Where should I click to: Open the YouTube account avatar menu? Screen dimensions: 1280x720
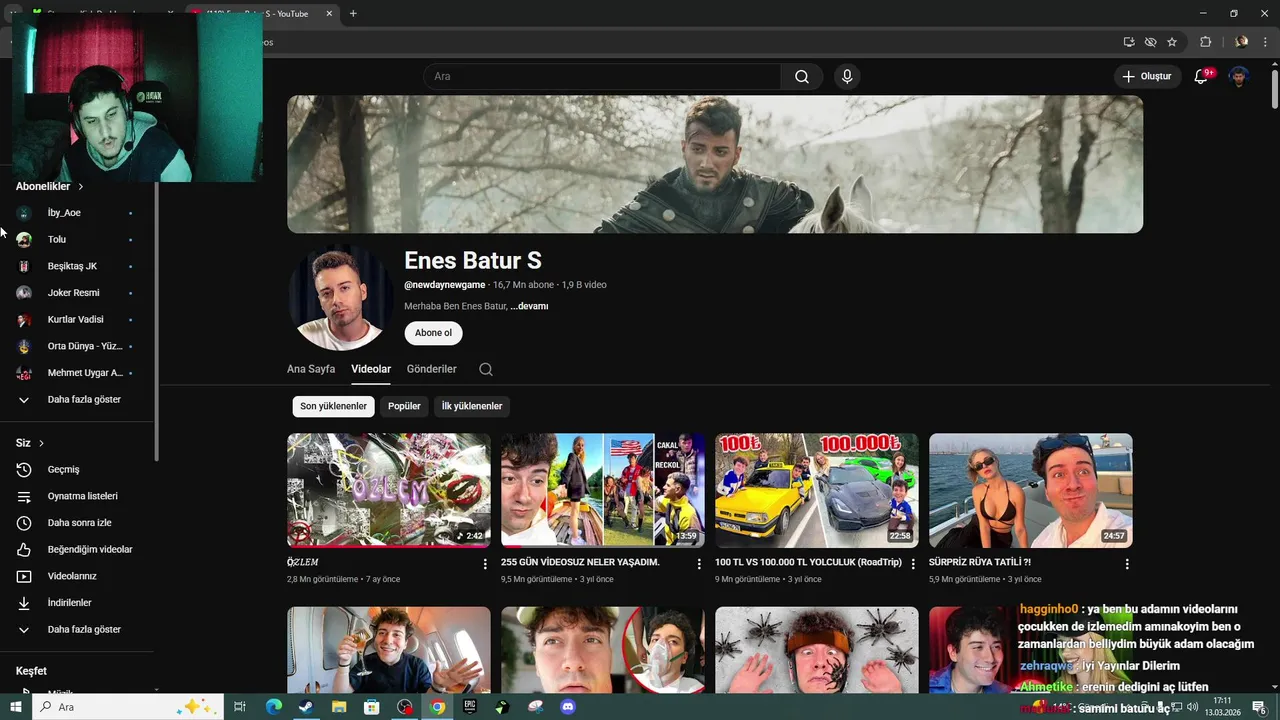point(1239,77)
